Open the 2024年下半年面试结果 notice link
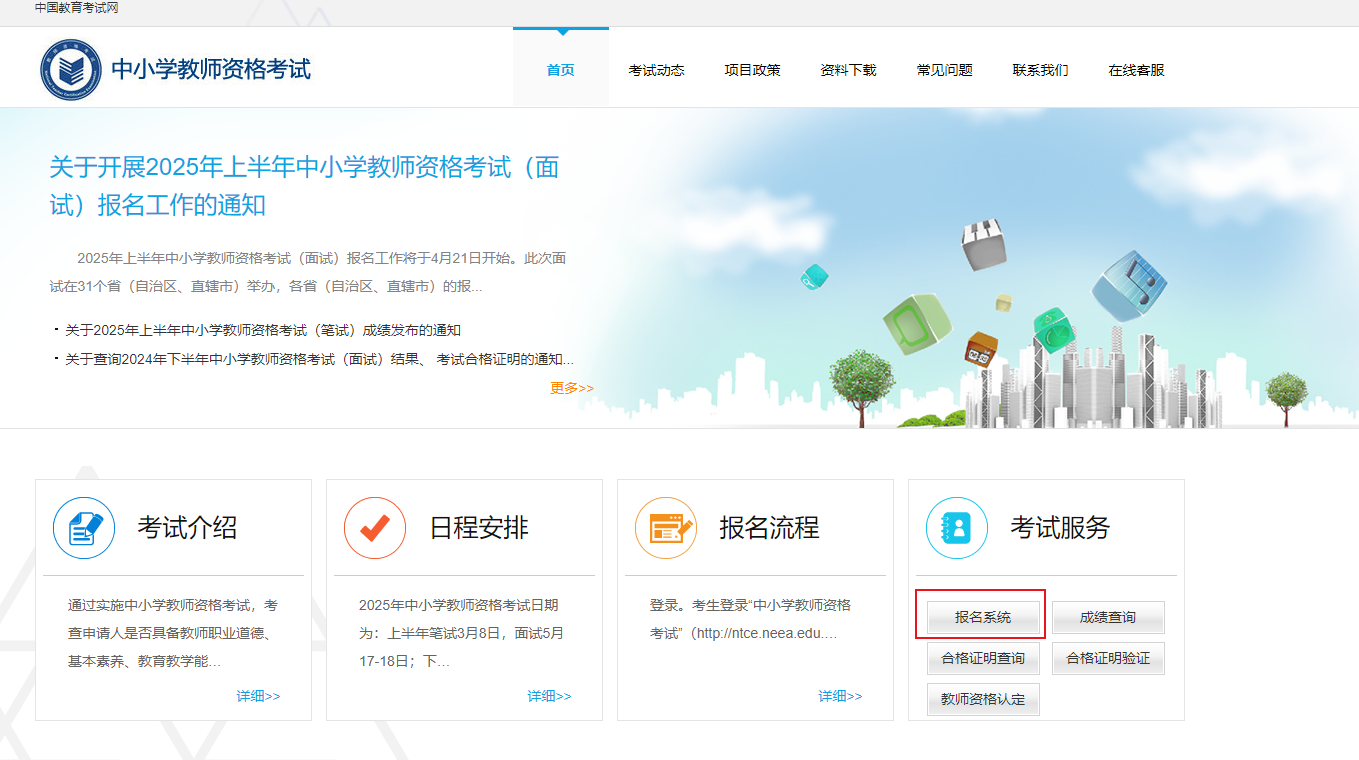This screenshot has height=760, width=1359. (319, 359)
